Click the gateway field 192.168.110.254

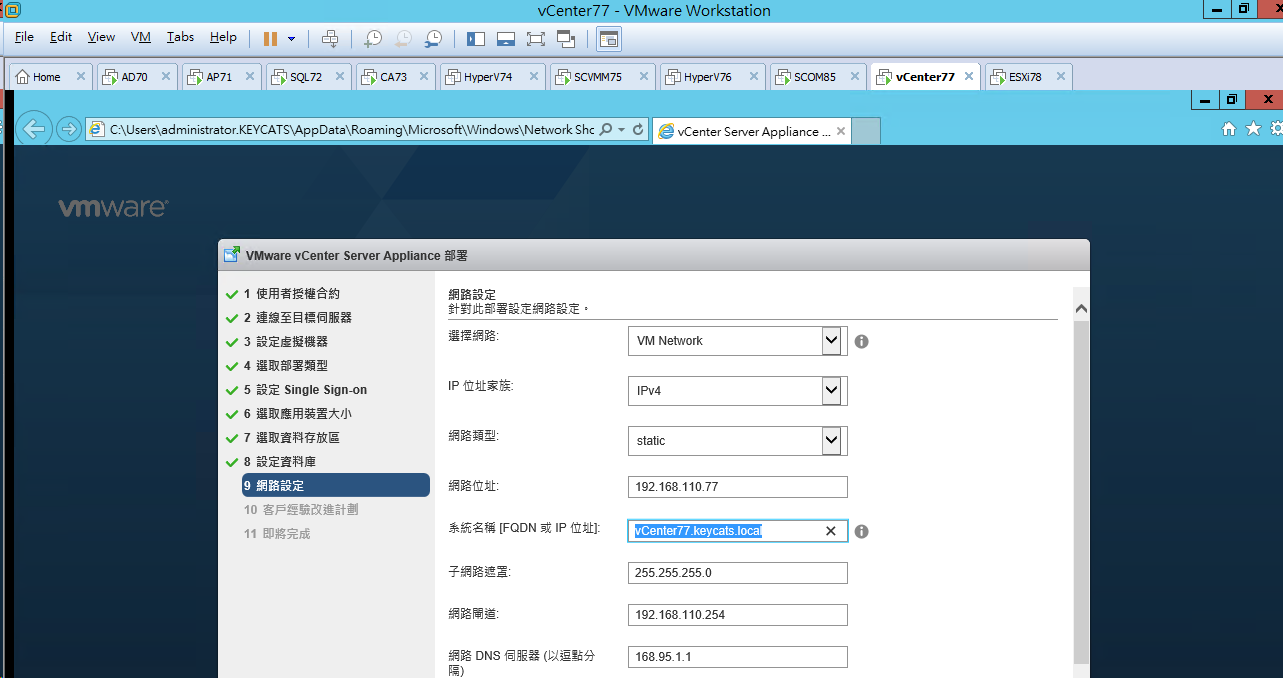(x=738, y=615)
